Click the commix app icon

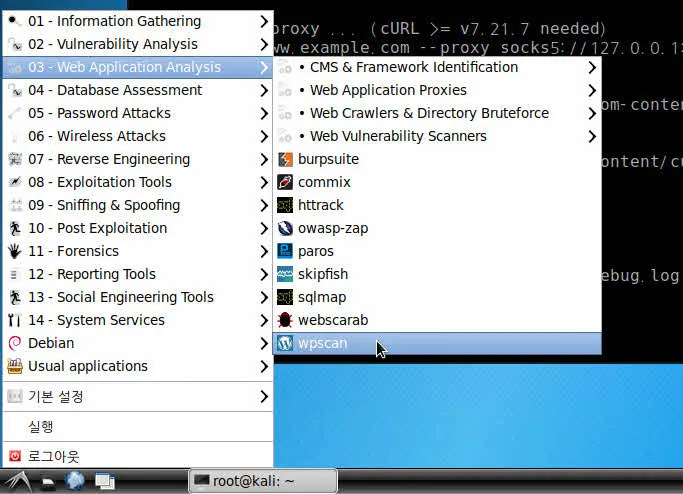click(x=285, y=182)
